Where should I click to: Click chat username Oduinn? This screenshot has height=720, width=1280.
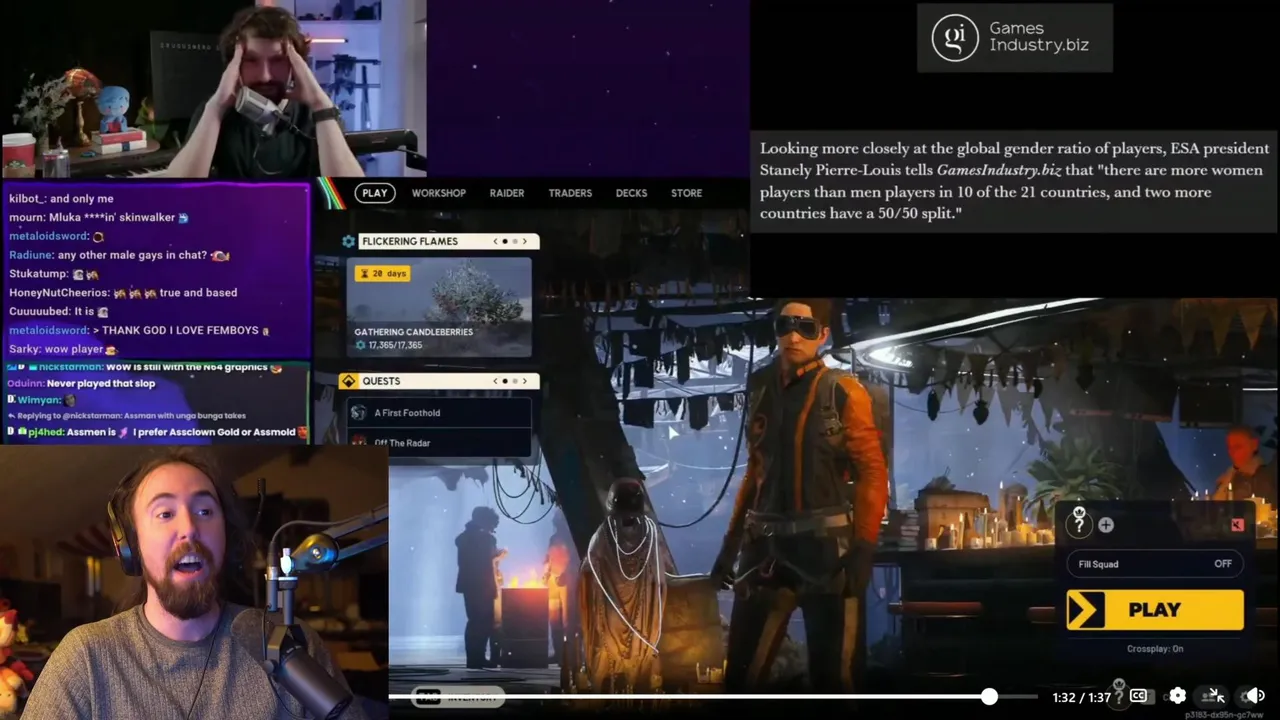[x=24, y=383]
